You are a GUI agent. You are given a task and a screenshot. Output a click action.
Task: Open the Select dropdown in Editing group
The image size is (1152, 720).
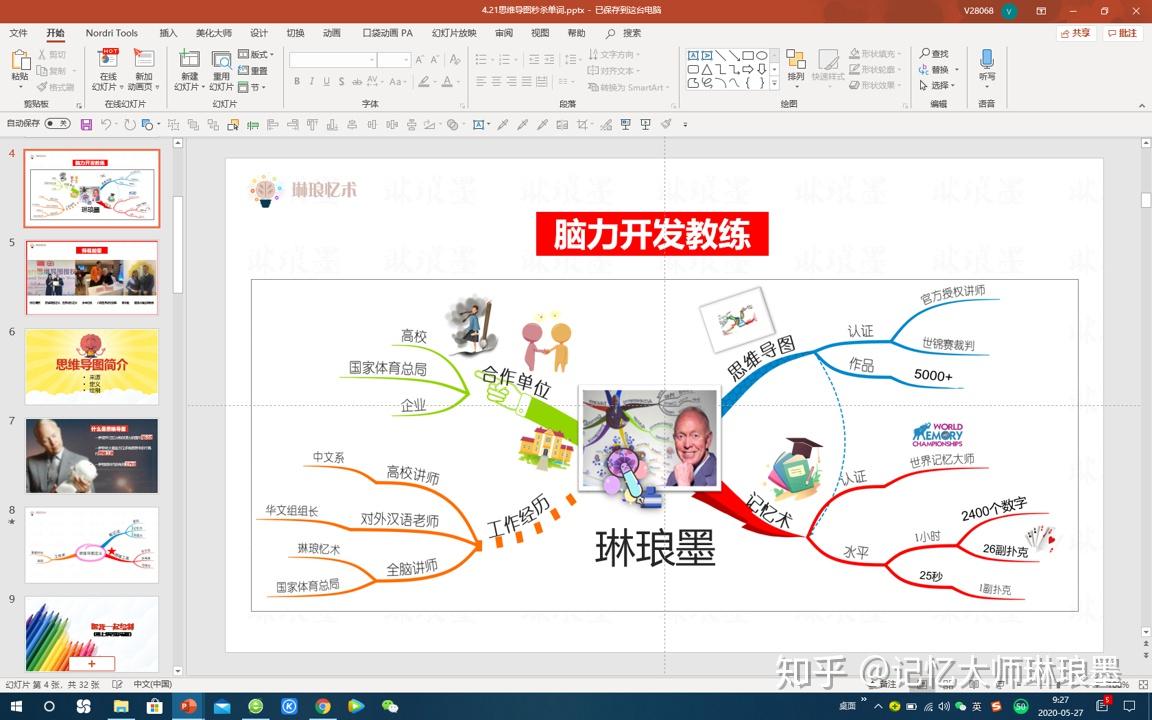click(937, 86)
